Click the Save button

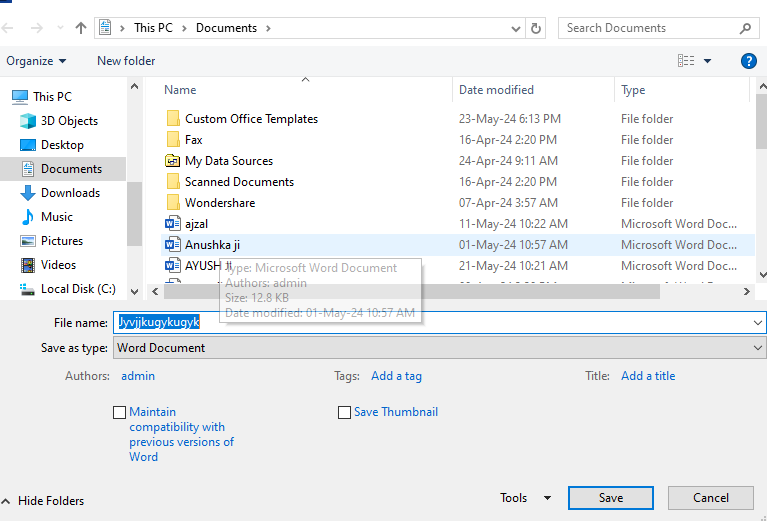(610, 498)
